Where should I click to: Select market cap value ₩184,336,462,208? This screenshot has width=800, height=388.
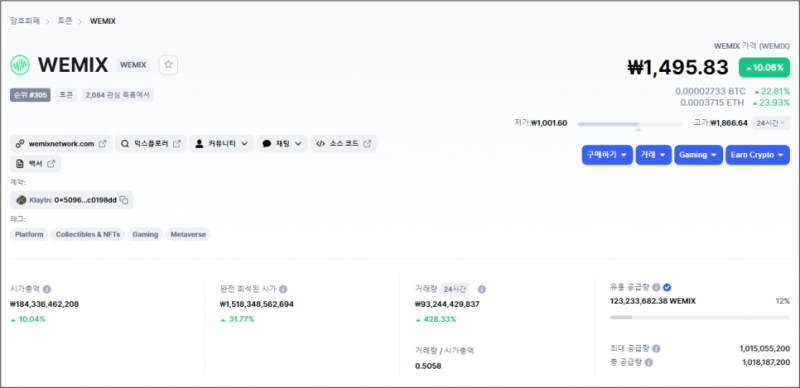click(x=44, y=304)
